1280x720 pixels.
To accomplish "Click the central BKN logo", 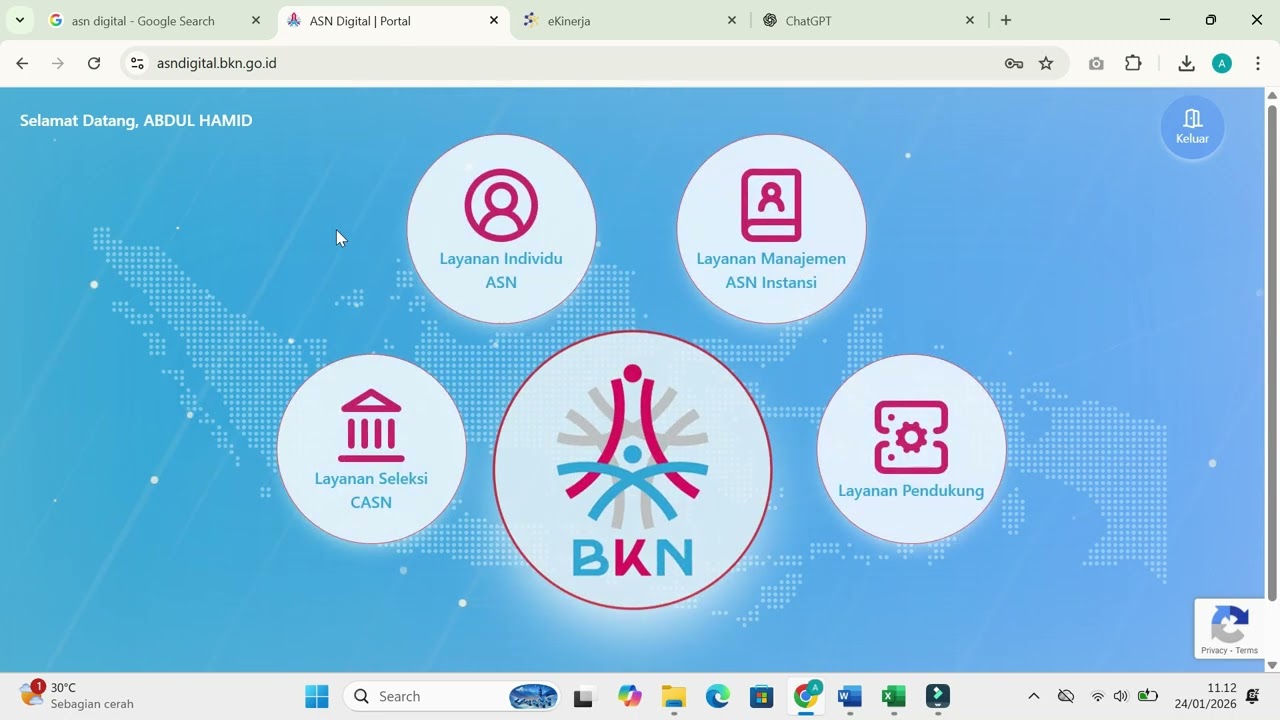I will (632, 470).
